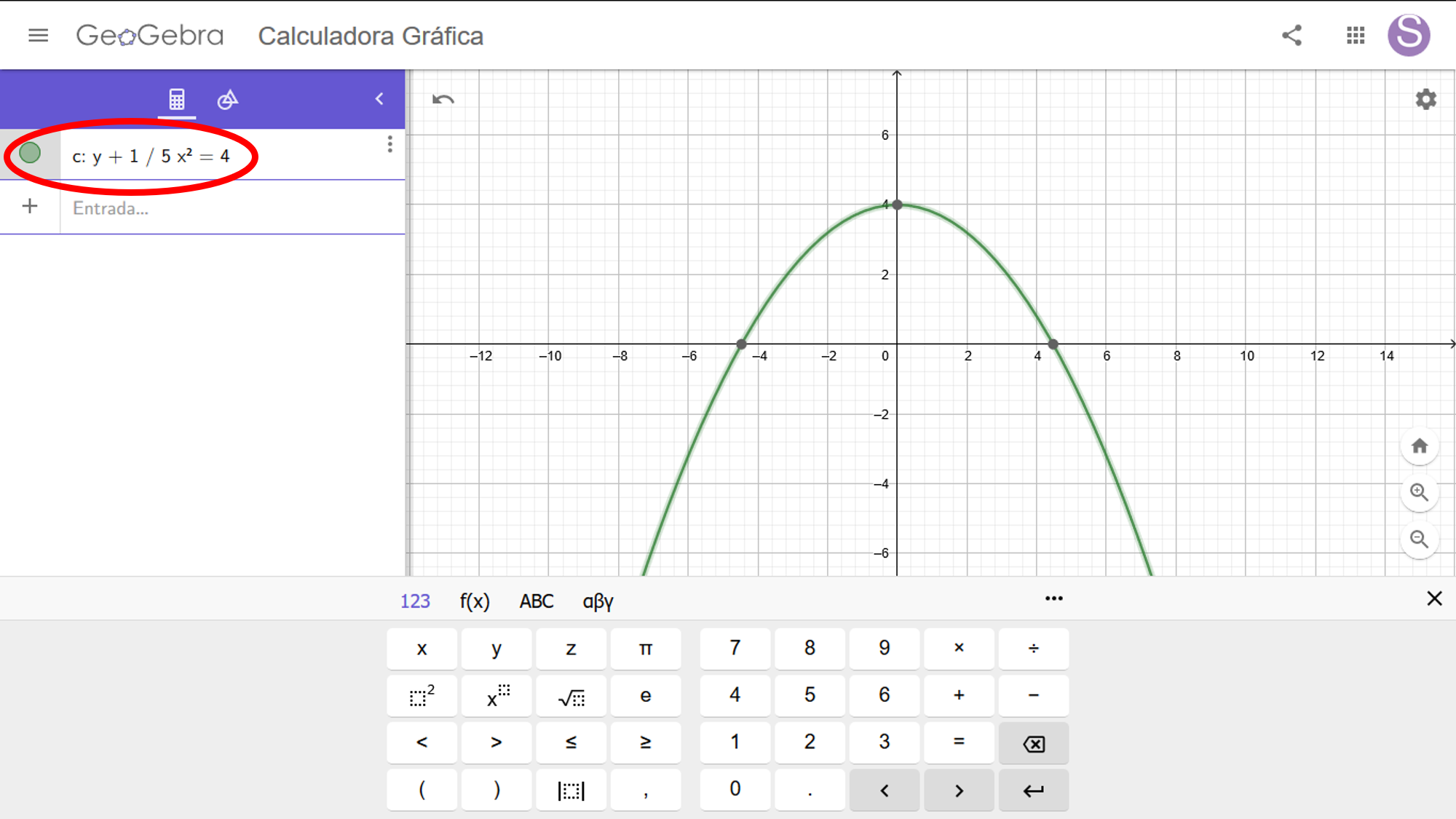Reset view with the home icon
1456x819 pixels.
[1419, 446]
